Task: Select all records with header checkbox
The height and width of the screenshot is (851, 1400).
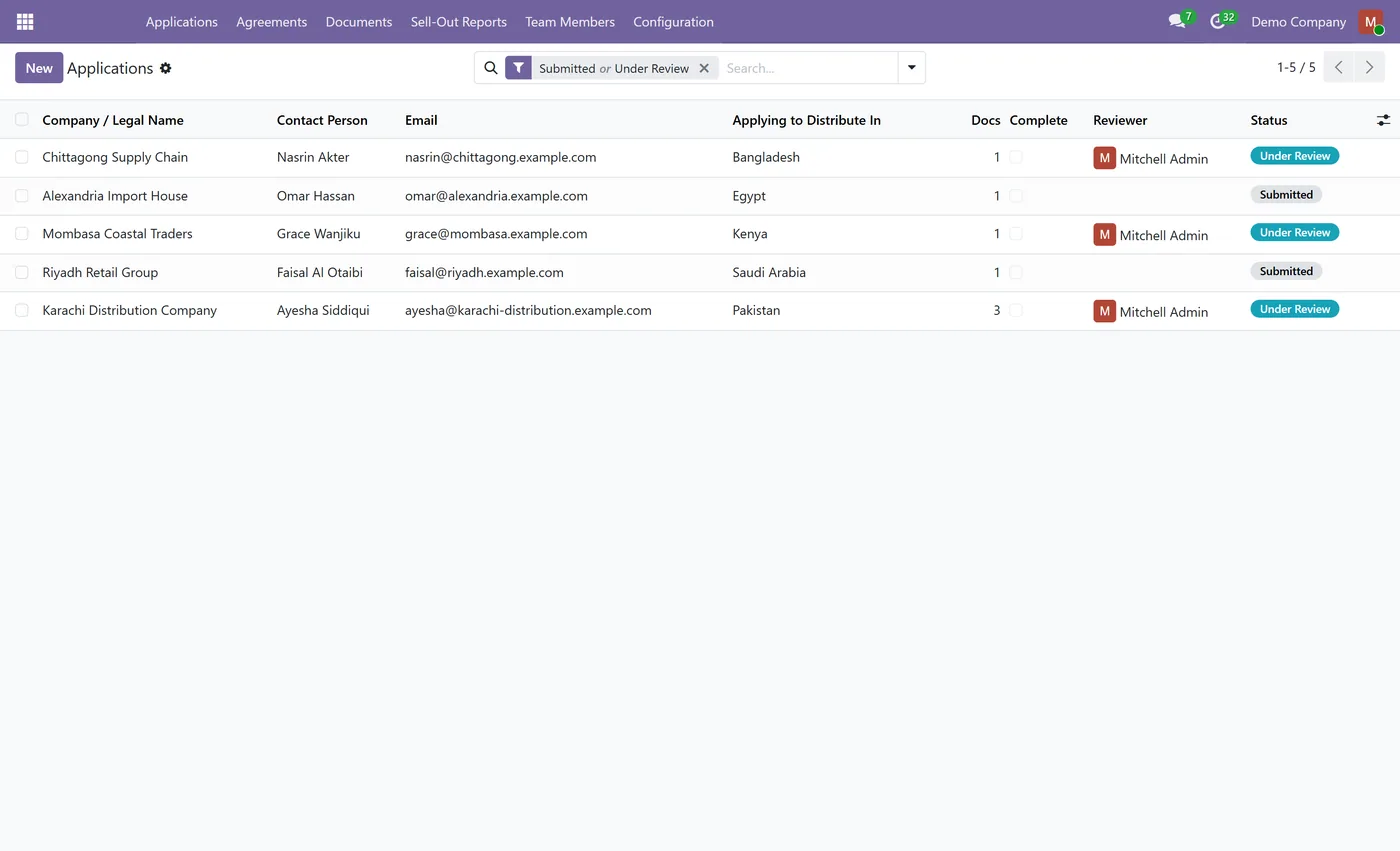Action: tap(22, 120)
